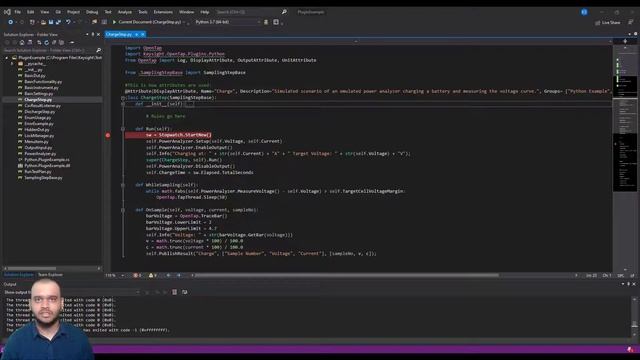Collapse the ChargeStep class outline
The width and height of the screenshot is (640, 360).
click(x=123, y=98)
